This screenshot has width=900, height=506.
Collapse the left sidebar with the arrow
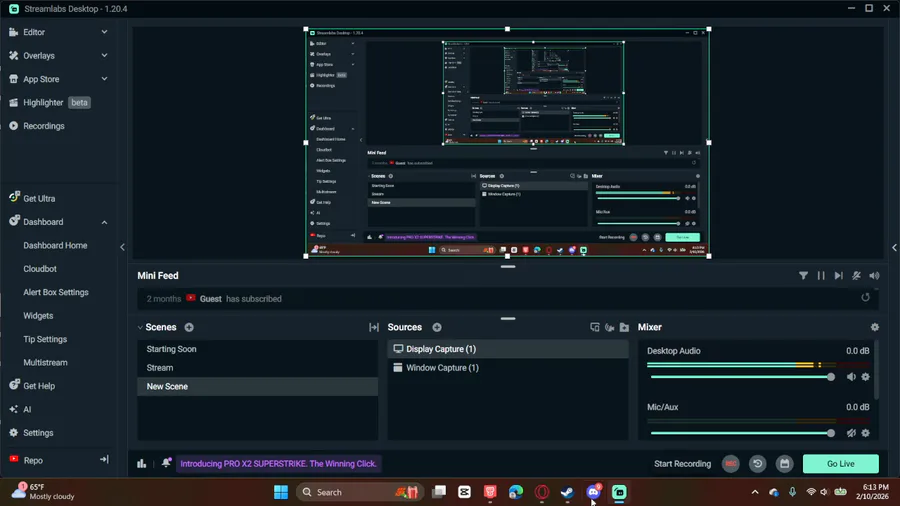click(x=122, y=247)
